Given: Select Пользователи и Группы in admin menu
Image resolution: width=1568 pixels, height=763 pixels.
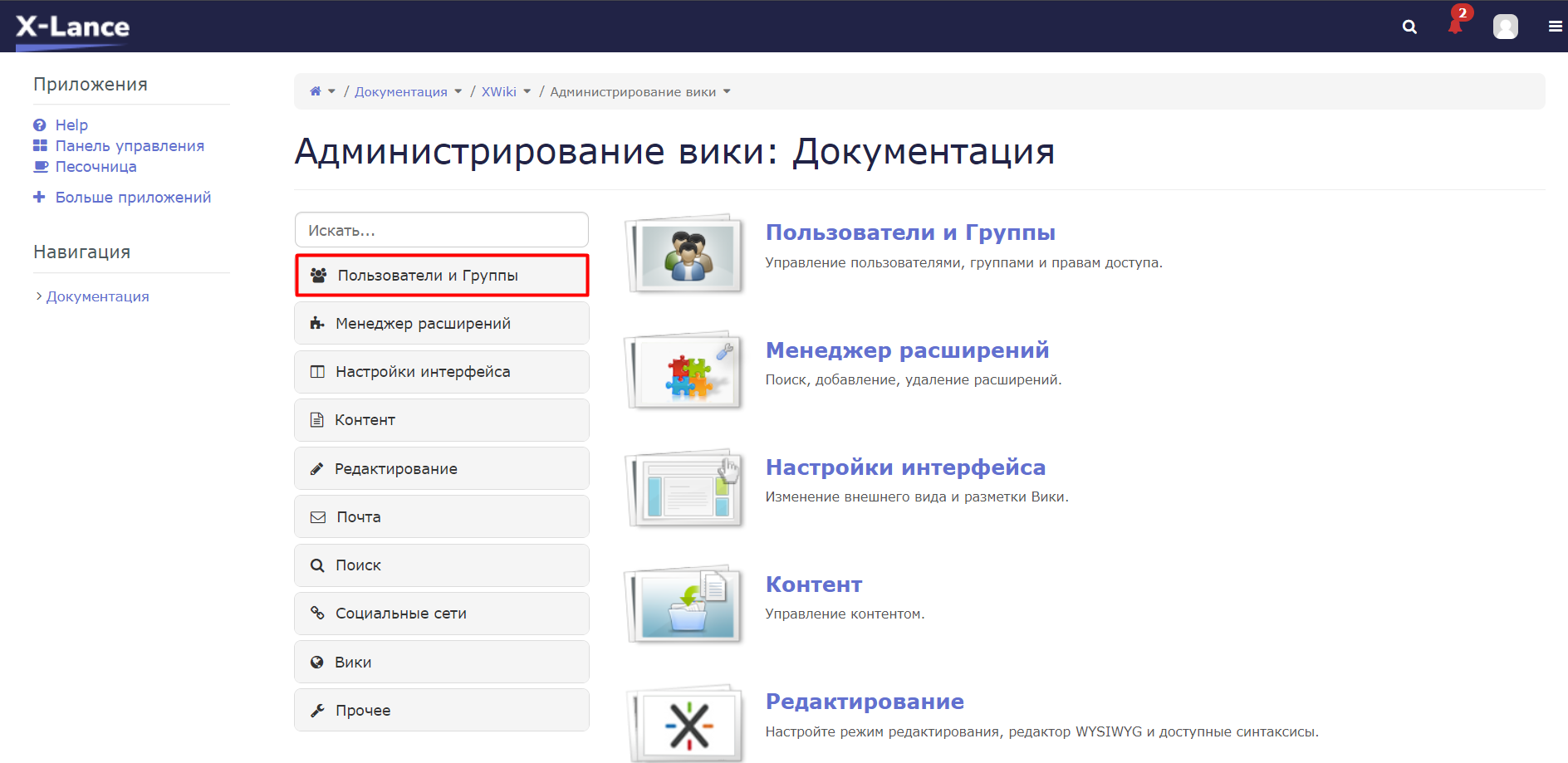Looking at the screenshot, I should pos(442,275).
